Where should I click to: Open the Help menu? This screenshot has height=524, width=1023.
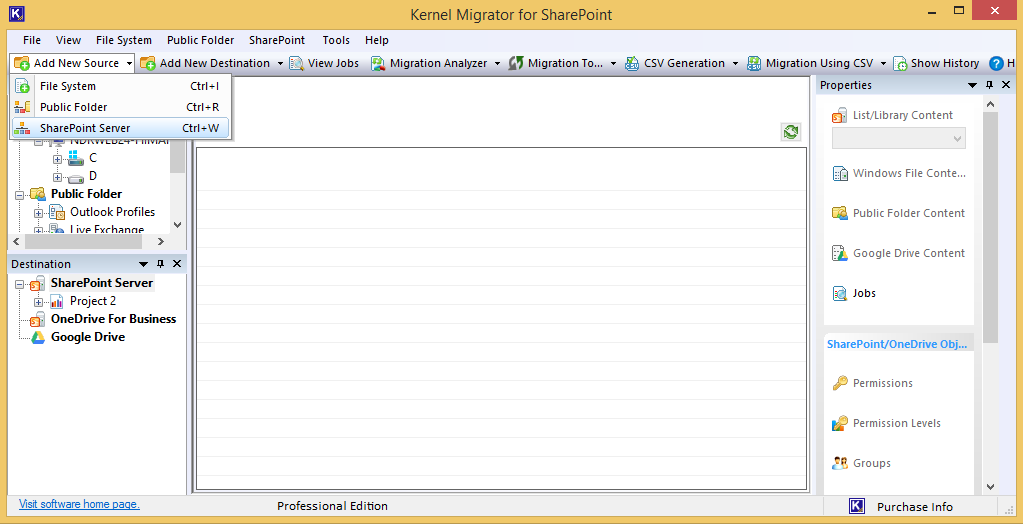(x=376, y=40)
